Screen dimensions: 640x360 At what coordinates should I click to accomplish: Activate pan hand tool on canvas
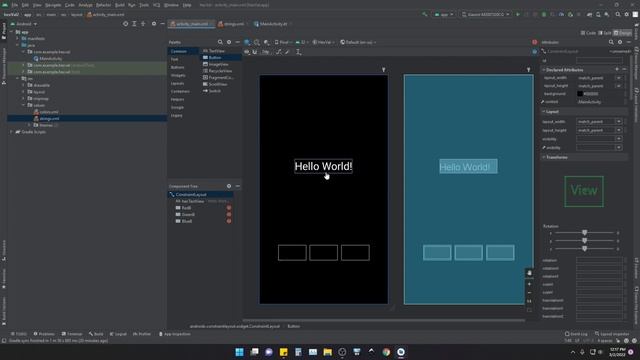click(x=529, y=273)
